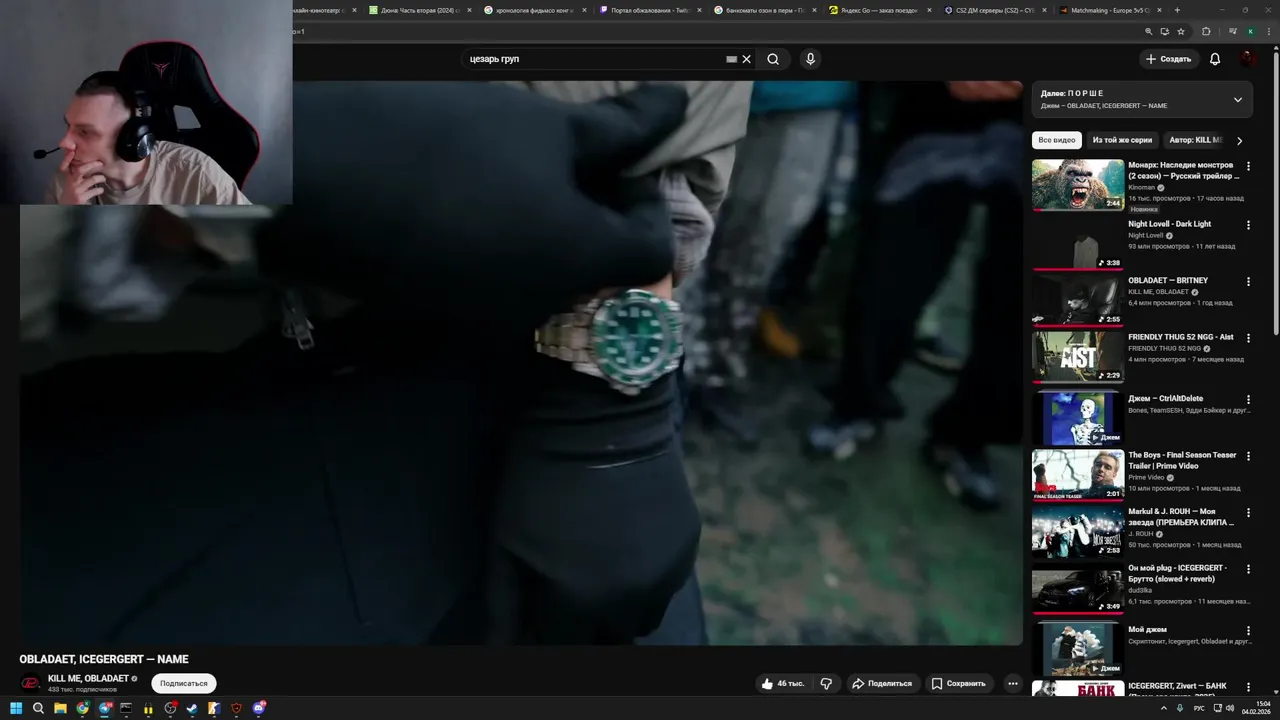Show more filter chips with right arrow
This screenshot has width=1280, height=720.
[1239, 141]
